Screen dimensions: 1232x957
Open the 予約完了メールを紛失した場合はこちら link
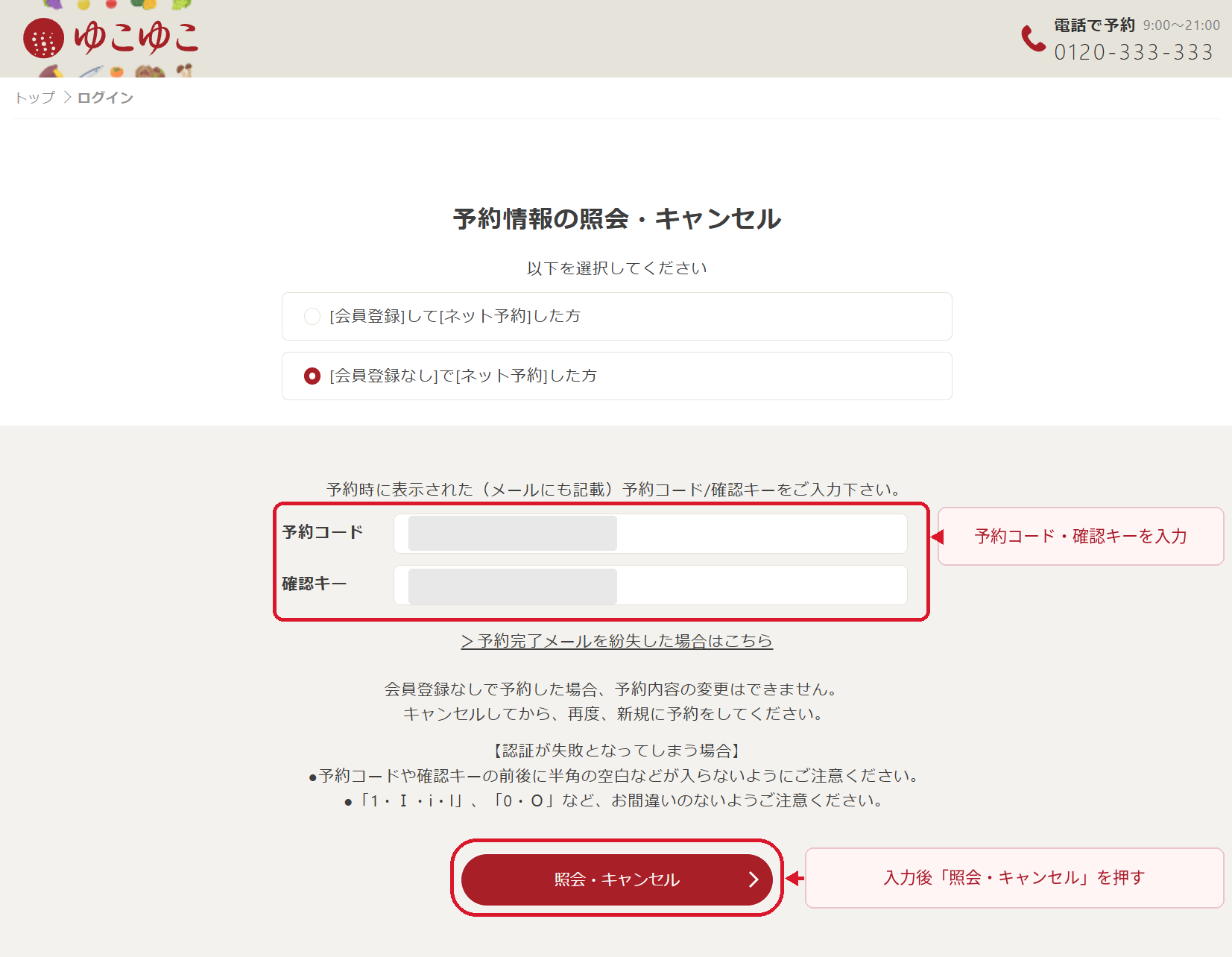click(616, 641)
